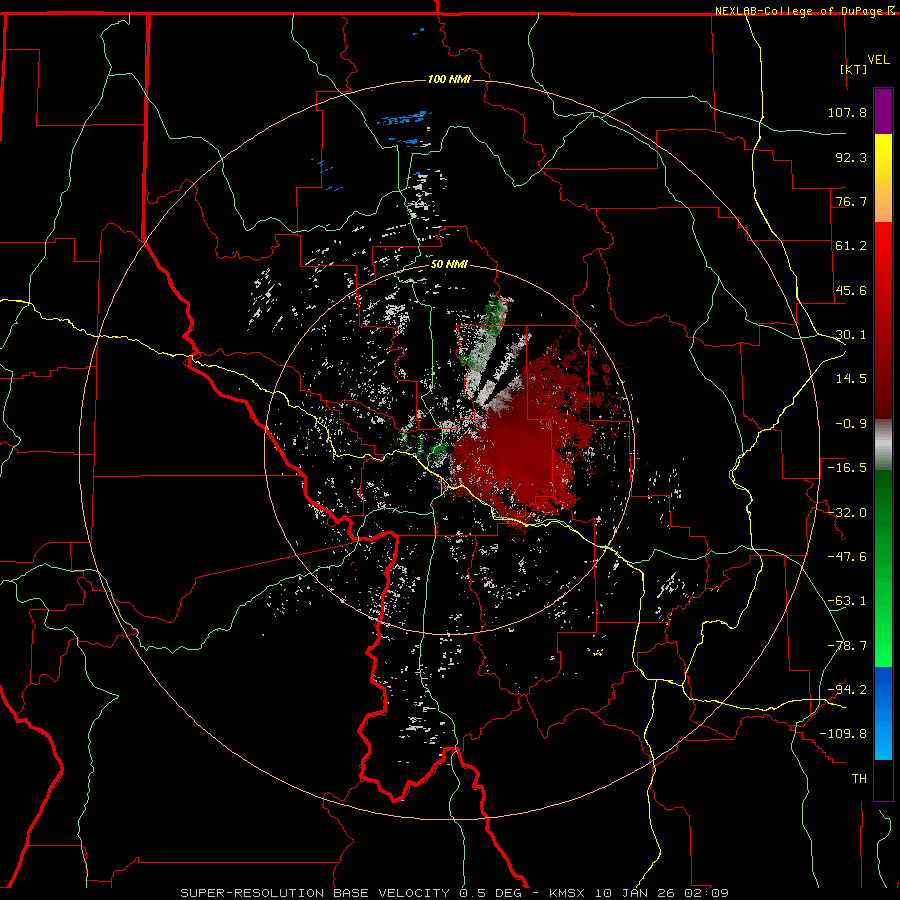
Task: Click the -63.1 velocity scale value
Action: [x=847, y=601]
